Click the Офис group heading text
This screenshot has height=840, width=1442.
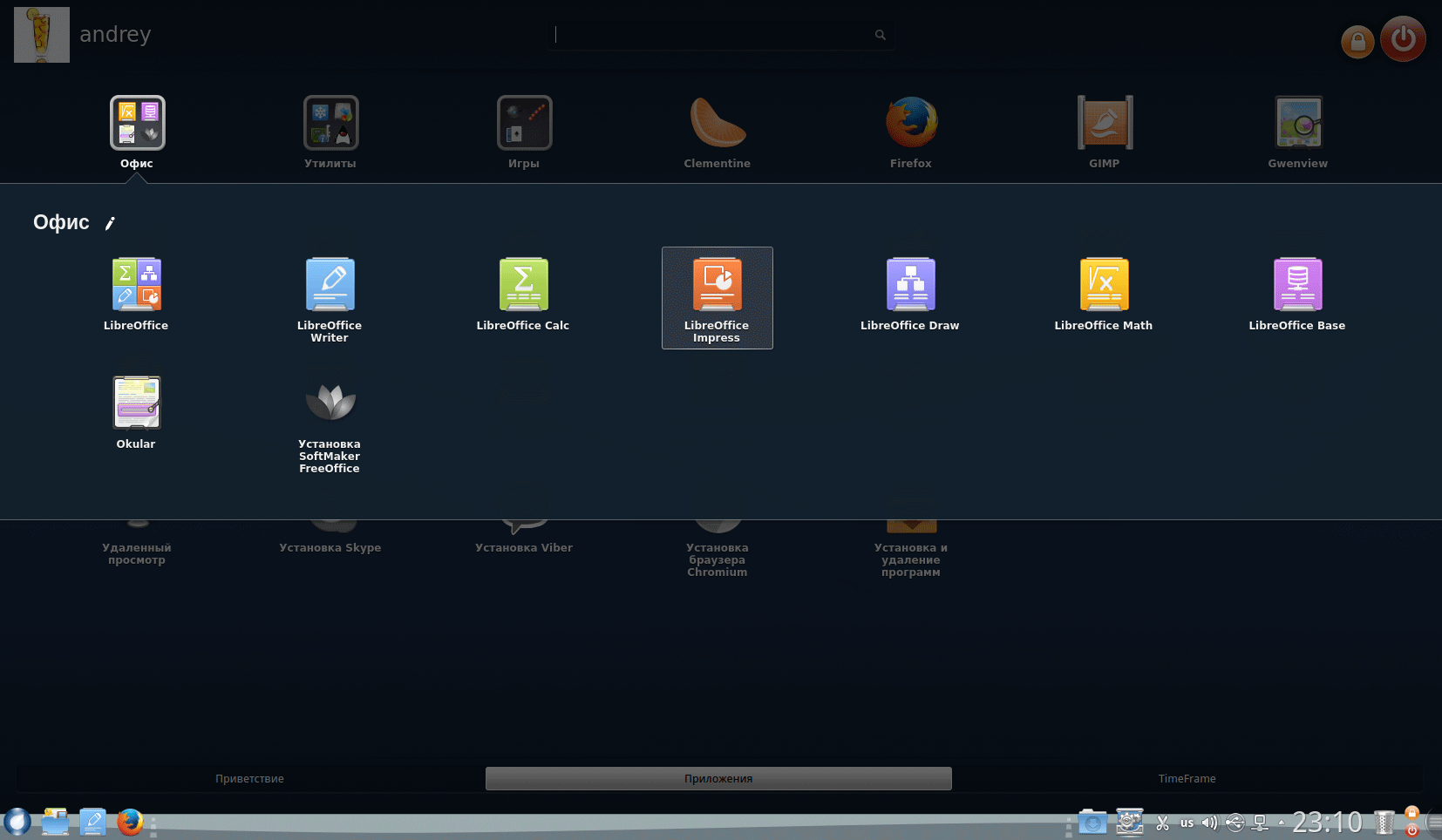point(61,223)
